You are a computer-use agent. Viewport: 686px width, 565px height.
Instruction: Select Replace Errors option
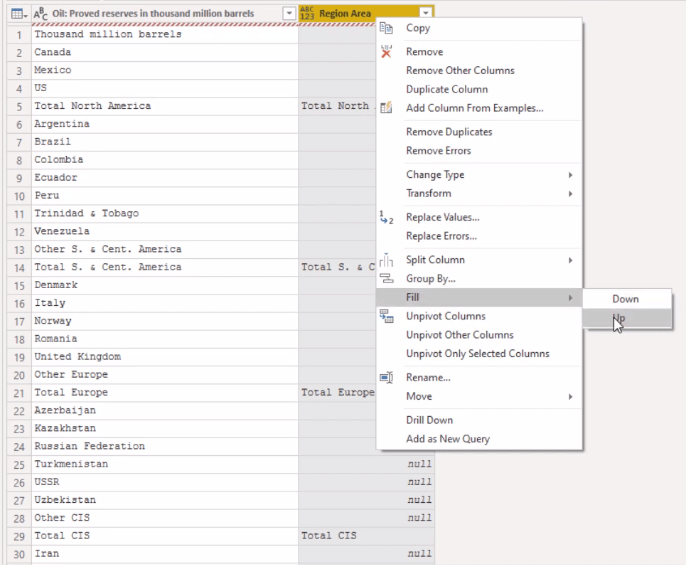pyautogui.click(x=479, y=236)
